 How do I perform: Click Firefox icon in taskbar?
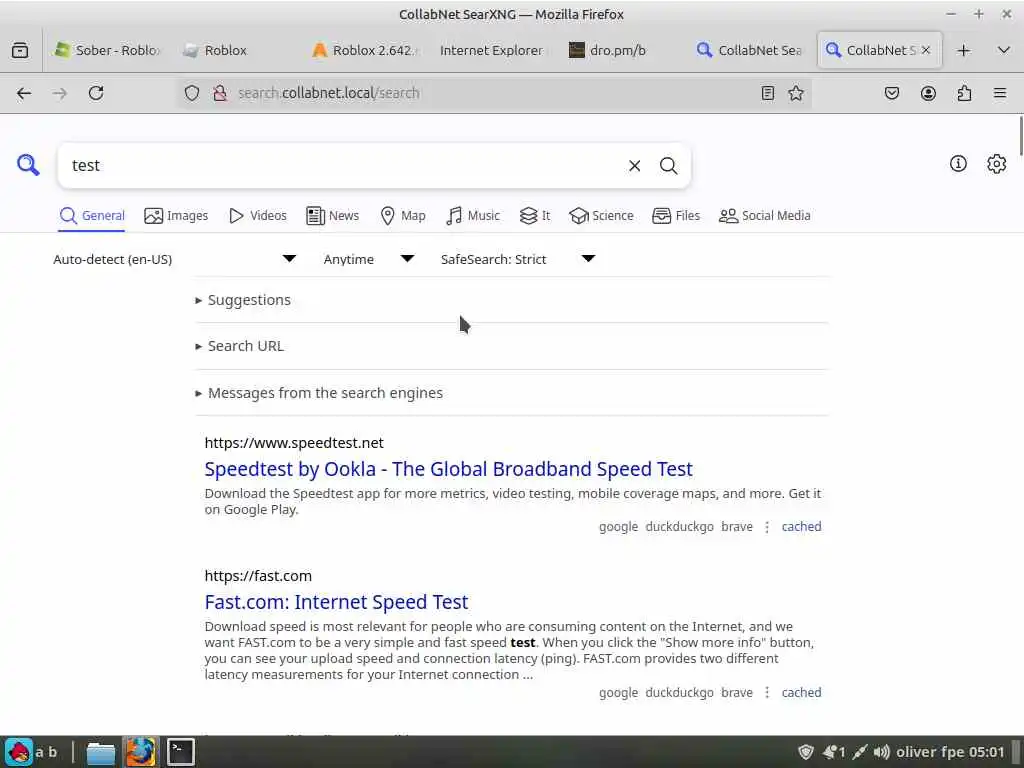pyautogui.click(x=140, y=752)
